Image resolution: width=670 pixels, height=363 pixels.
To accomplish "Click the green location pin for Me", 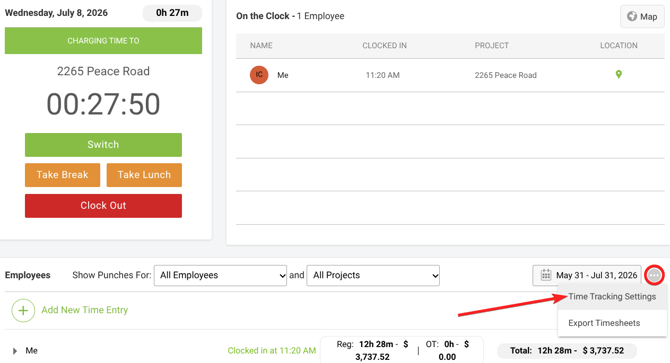I will (x=618, y=75).
